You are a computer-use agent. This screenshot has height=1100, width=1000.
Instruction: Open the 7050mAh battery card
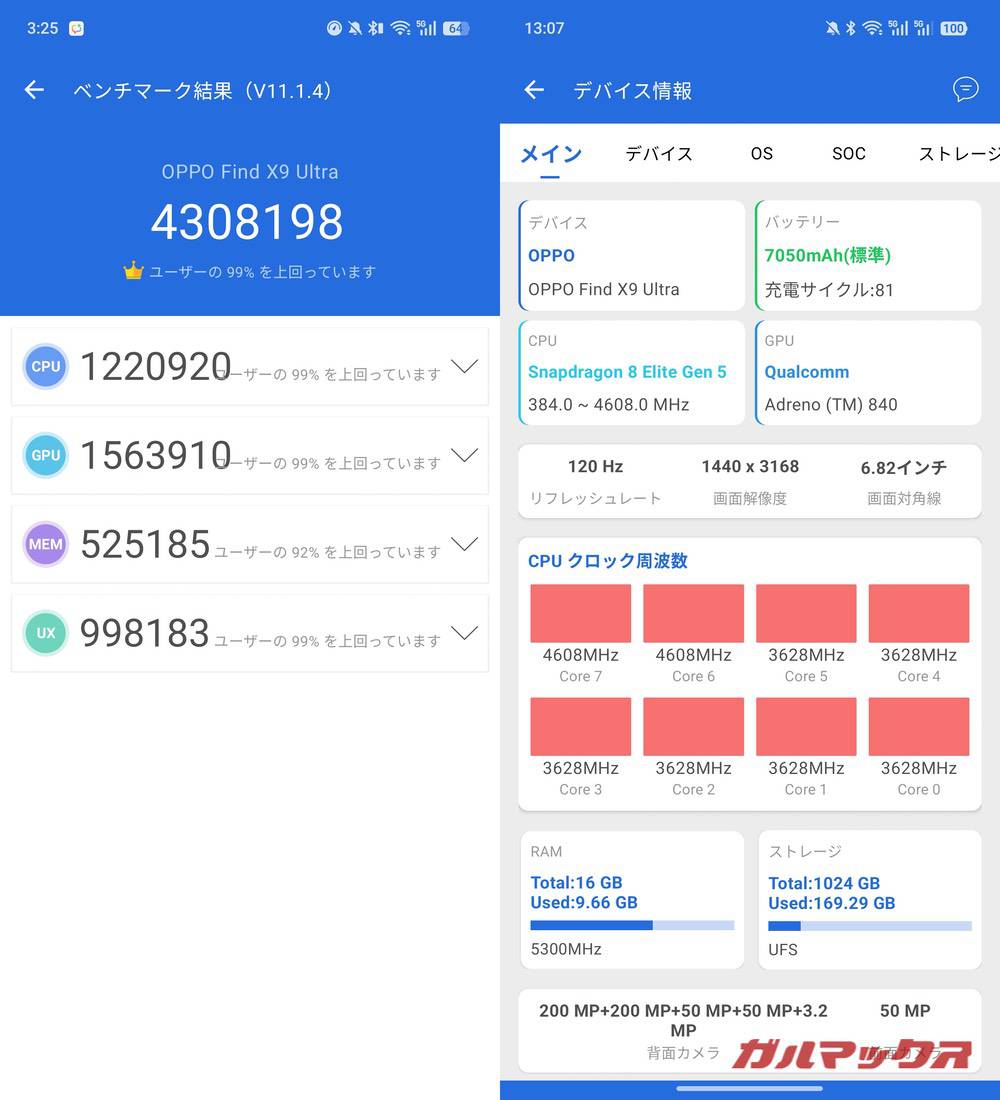(868, 255)
